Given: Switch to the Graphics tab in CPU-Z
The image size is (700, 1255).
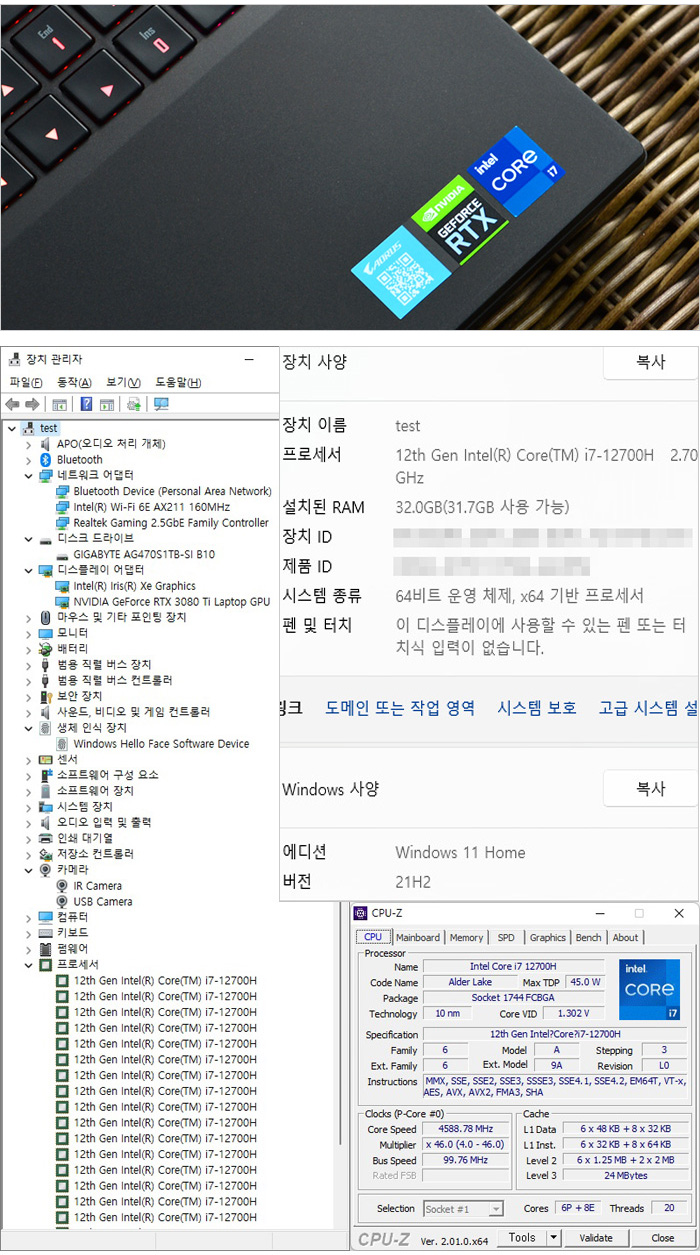Looking at the screenshot, I should [x=547, y=938].
